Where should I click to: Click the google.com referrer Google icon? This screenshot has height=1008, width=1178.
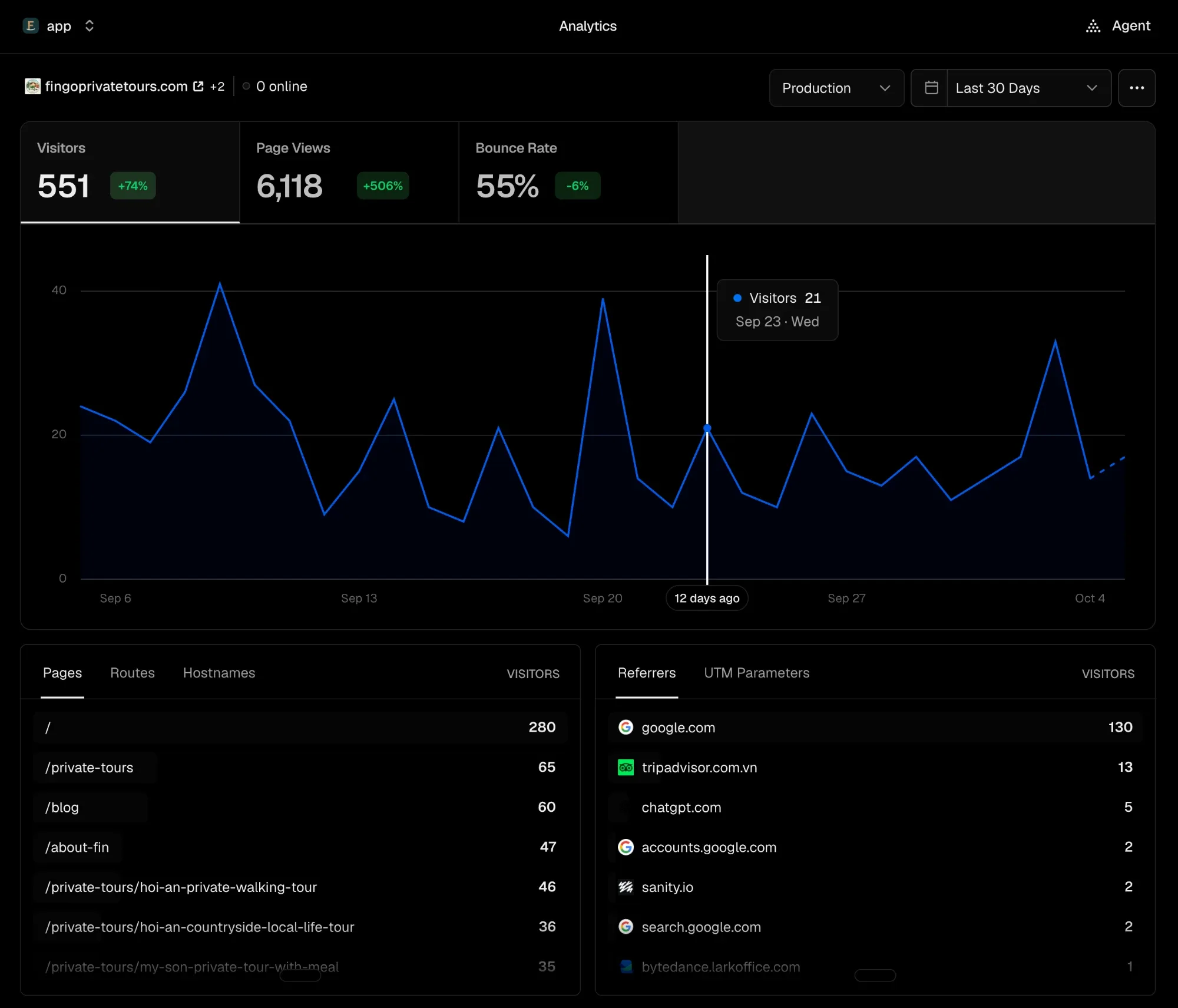[x=626, y=727]
